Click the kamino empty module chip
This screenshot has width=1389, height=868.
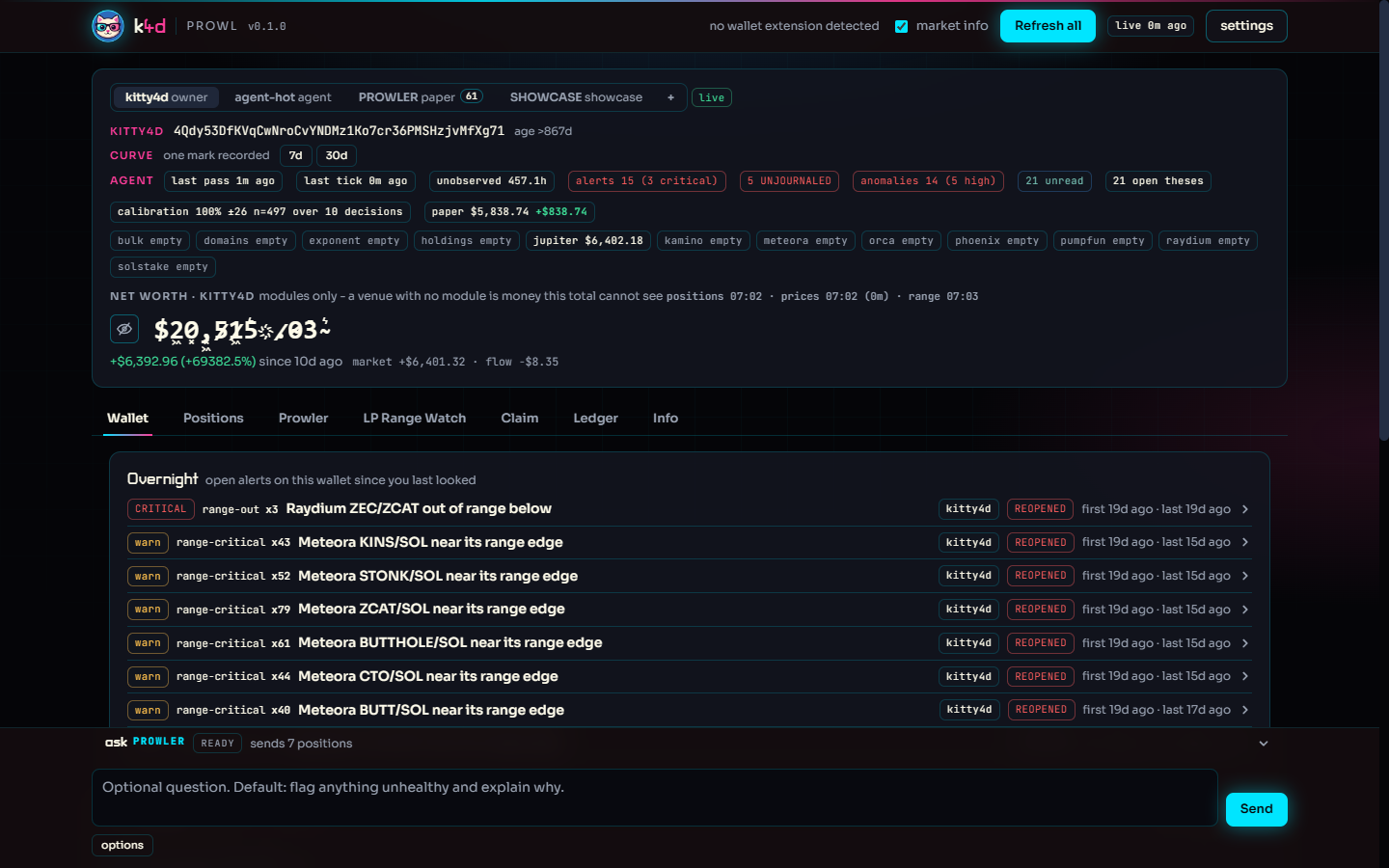[x=703, y=241]
